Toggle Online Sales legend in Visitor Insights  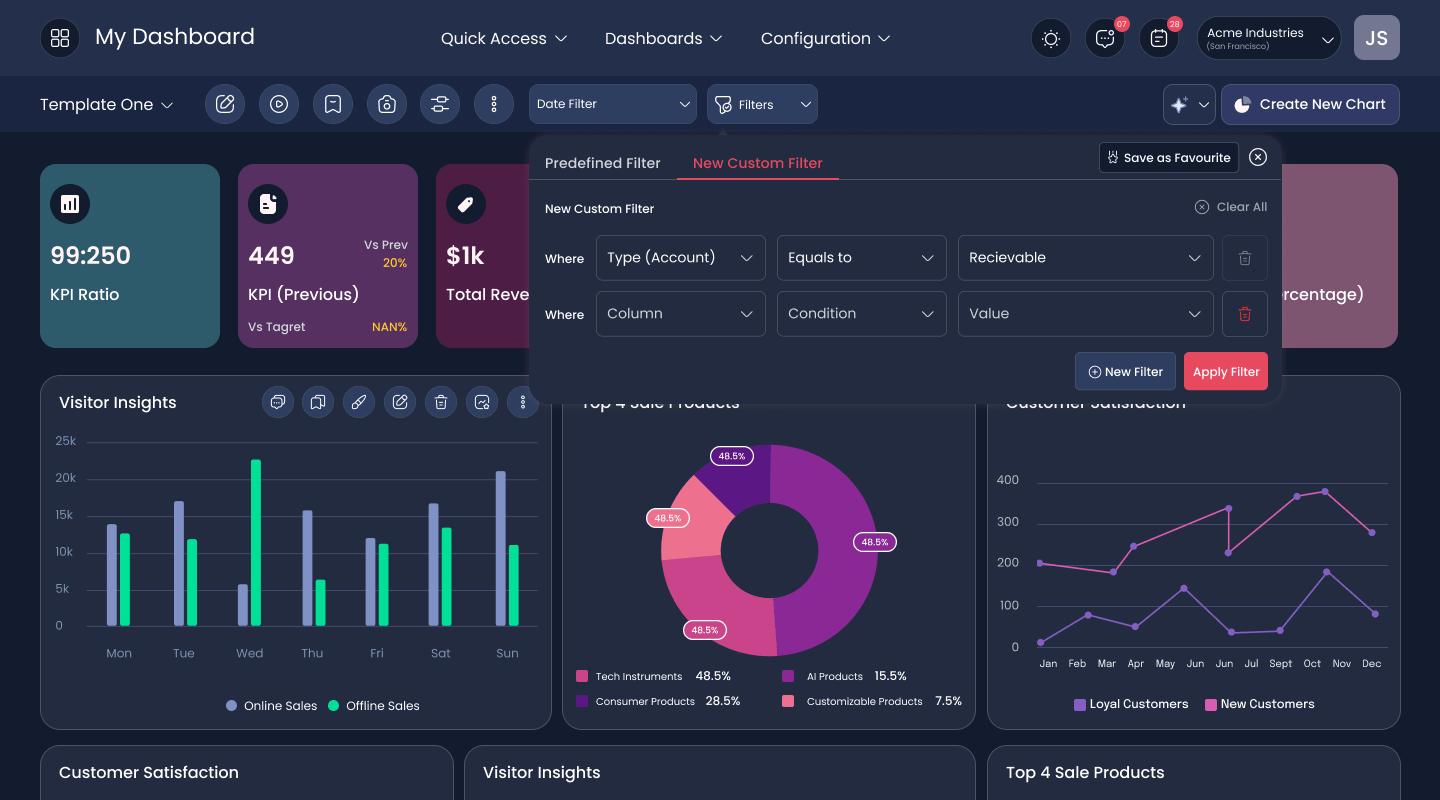tap(272, 706)
